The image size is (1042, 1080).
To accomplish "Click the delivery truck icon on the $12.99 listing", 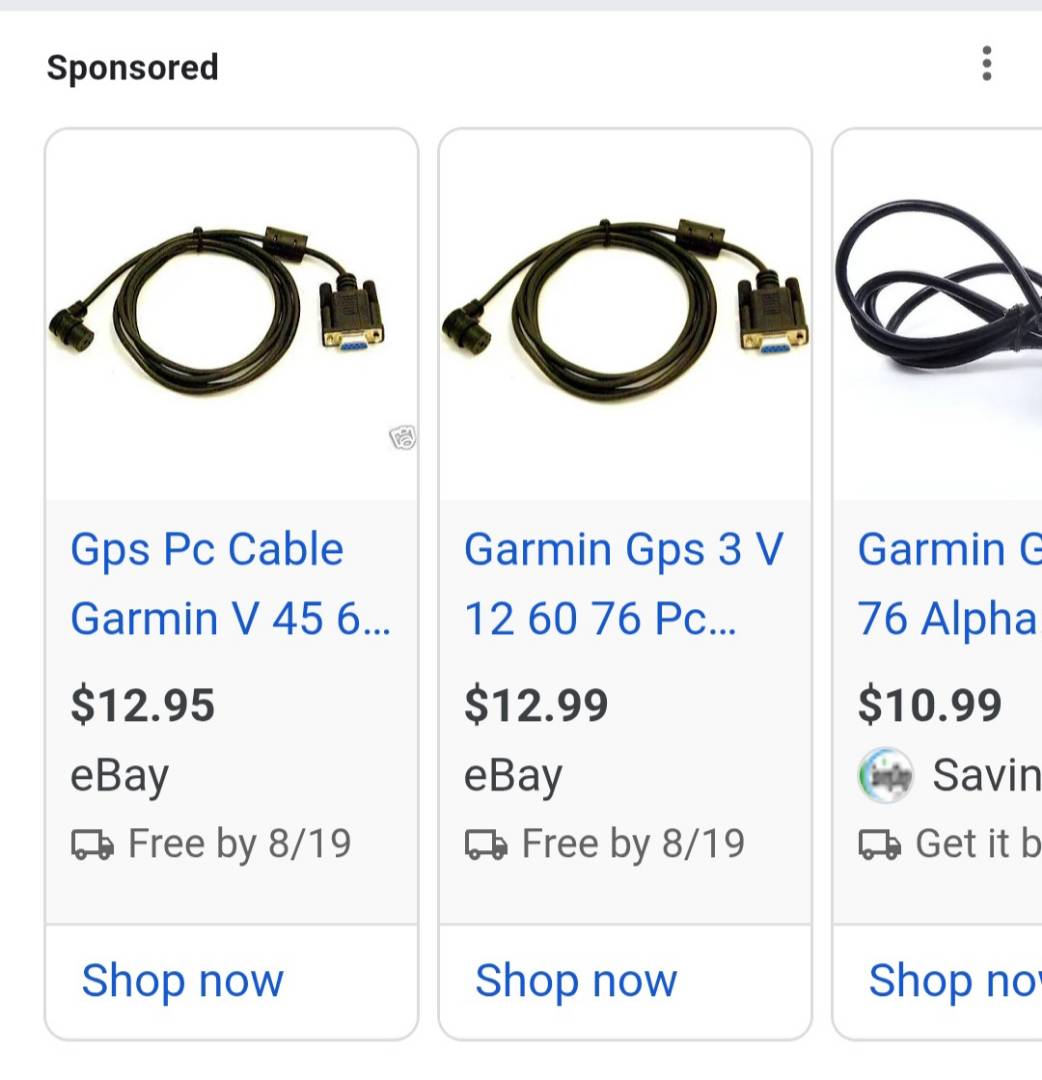I will (486, 845).
